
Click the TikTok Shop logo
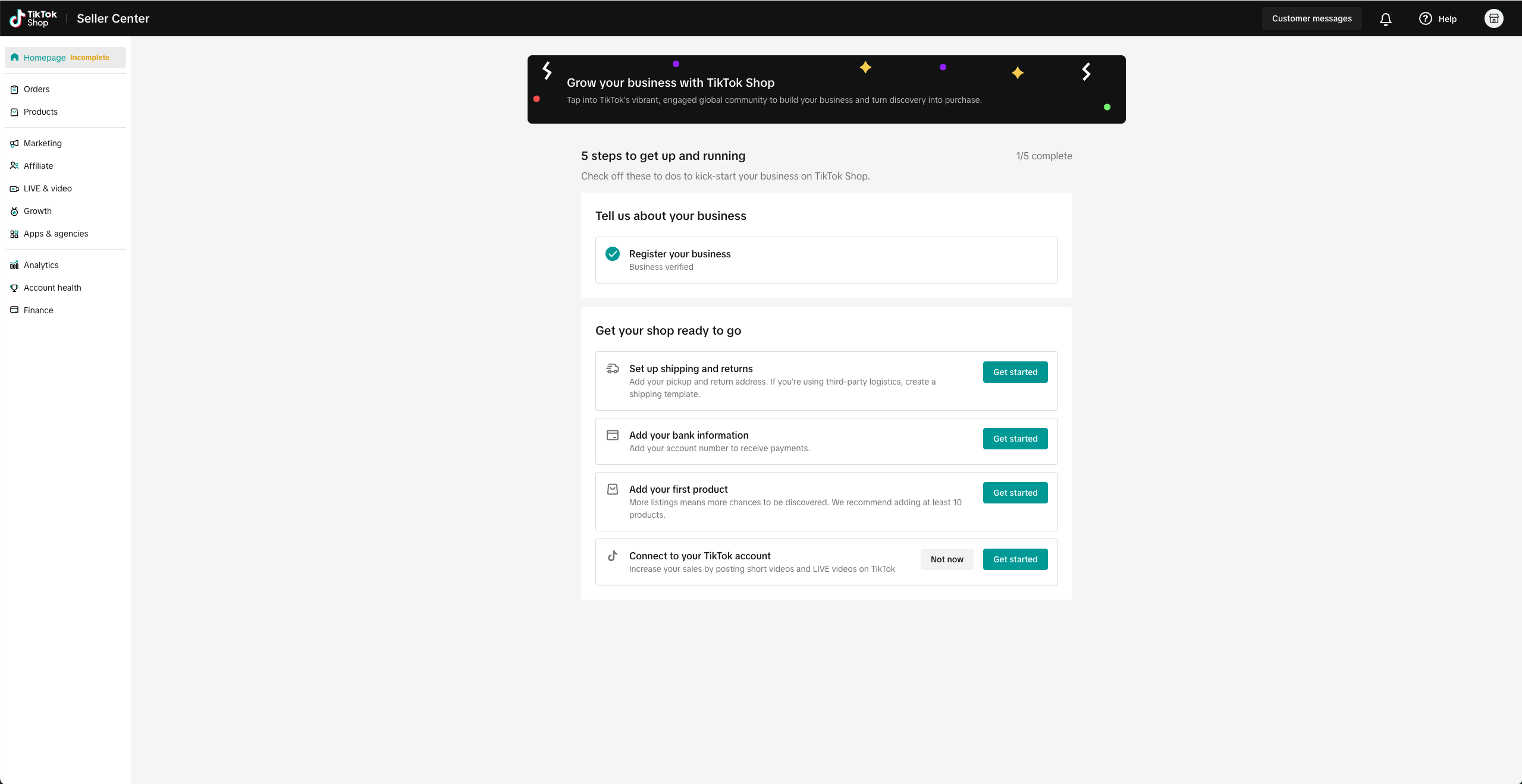pos(33,18)
